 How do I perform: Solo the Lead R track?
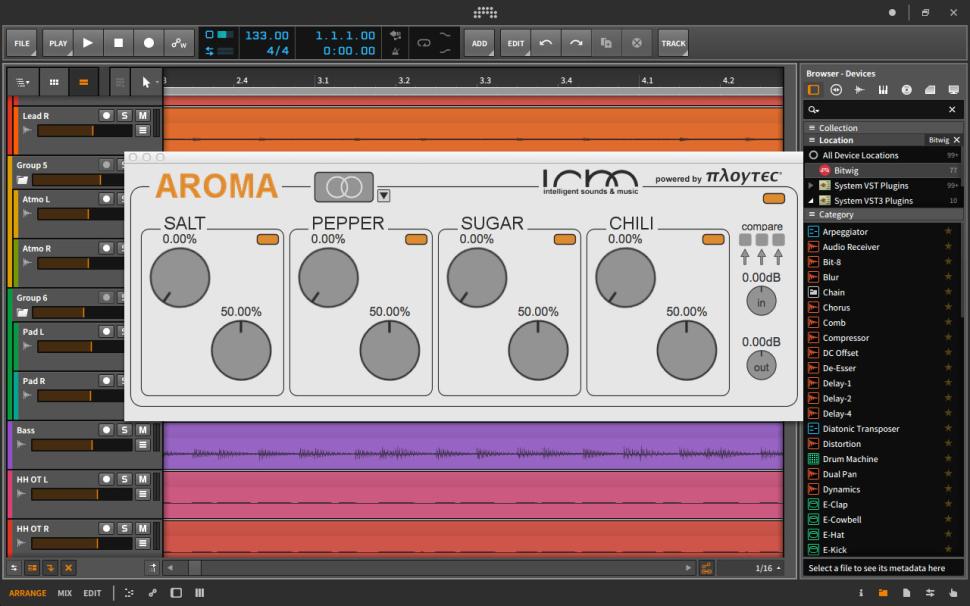pos(125,116)
